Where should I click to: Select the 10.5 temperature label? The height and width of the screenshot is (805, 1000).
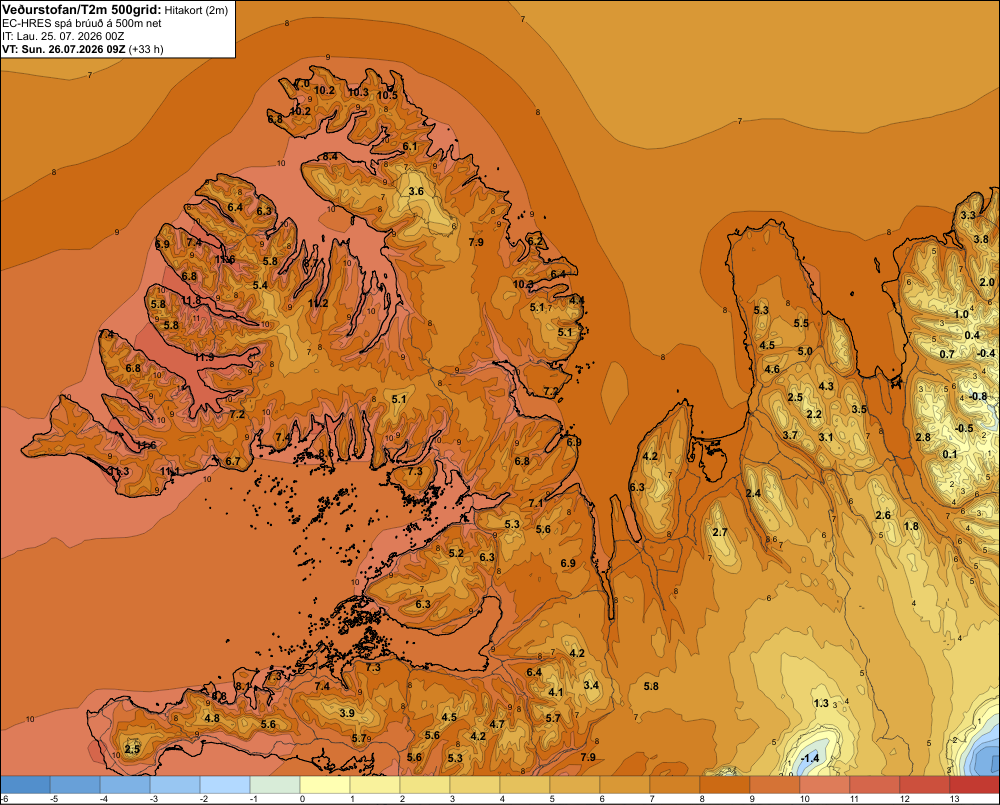click(x=387, y=96)
